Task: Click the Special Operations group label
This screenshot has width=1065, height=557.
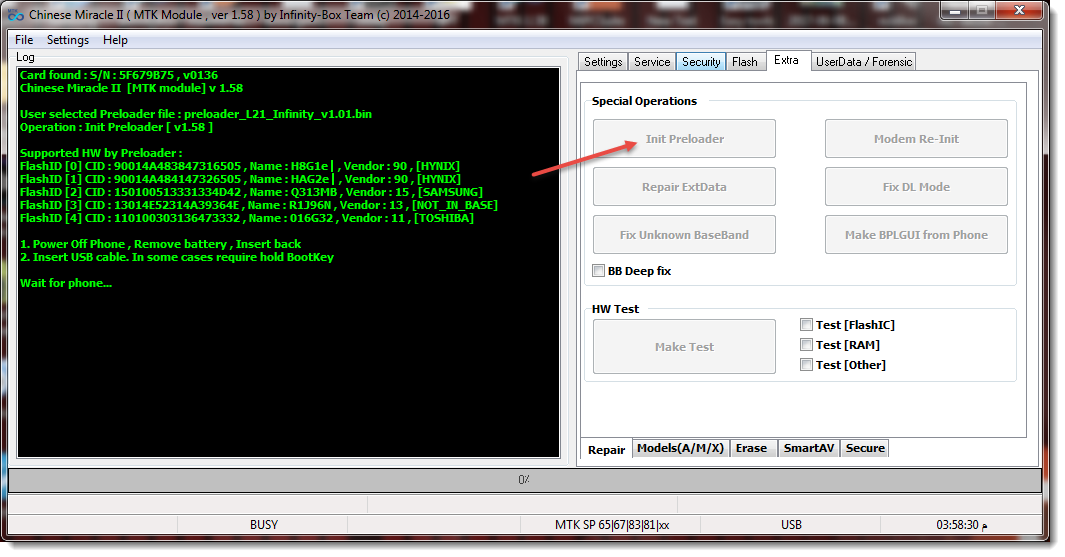Action: point(644,101)
